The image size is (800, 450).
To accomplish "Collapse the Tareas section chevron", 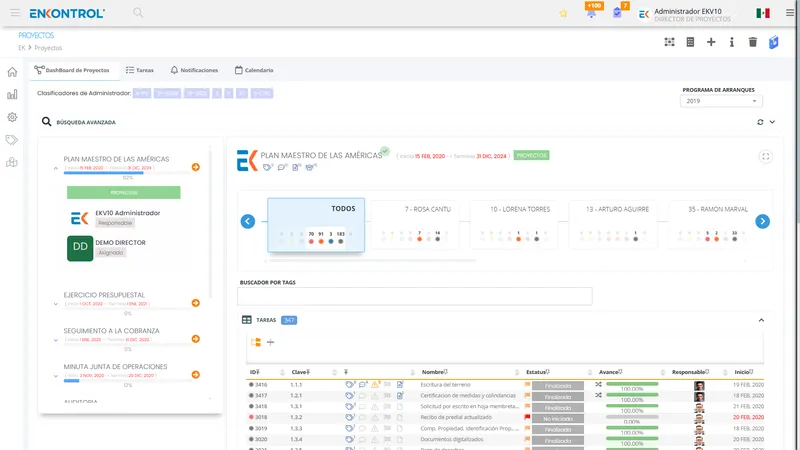I will pyautogui.click(x=761, y=320).
